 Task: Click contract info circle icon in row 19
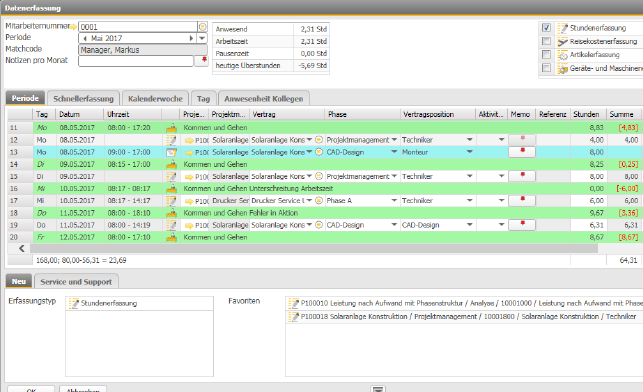point(319,225)
